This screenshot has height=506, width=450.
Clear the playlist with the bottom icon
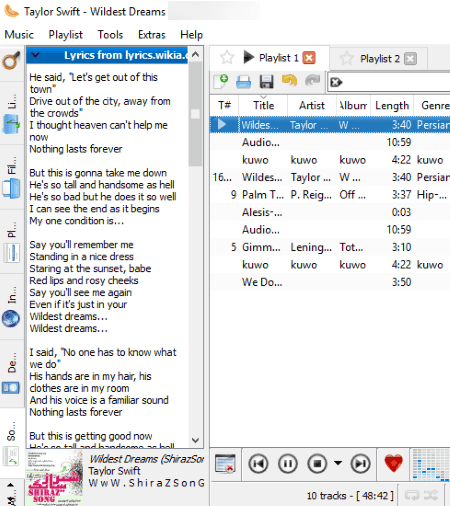225,464
